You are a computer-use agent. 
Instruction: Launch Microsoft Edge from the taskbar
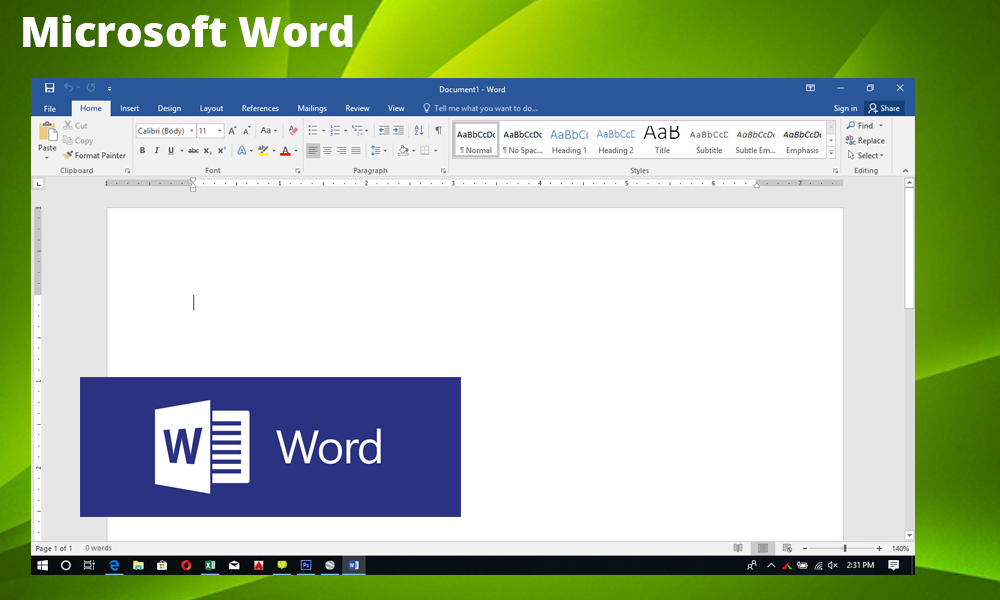[x=114, y=565]
